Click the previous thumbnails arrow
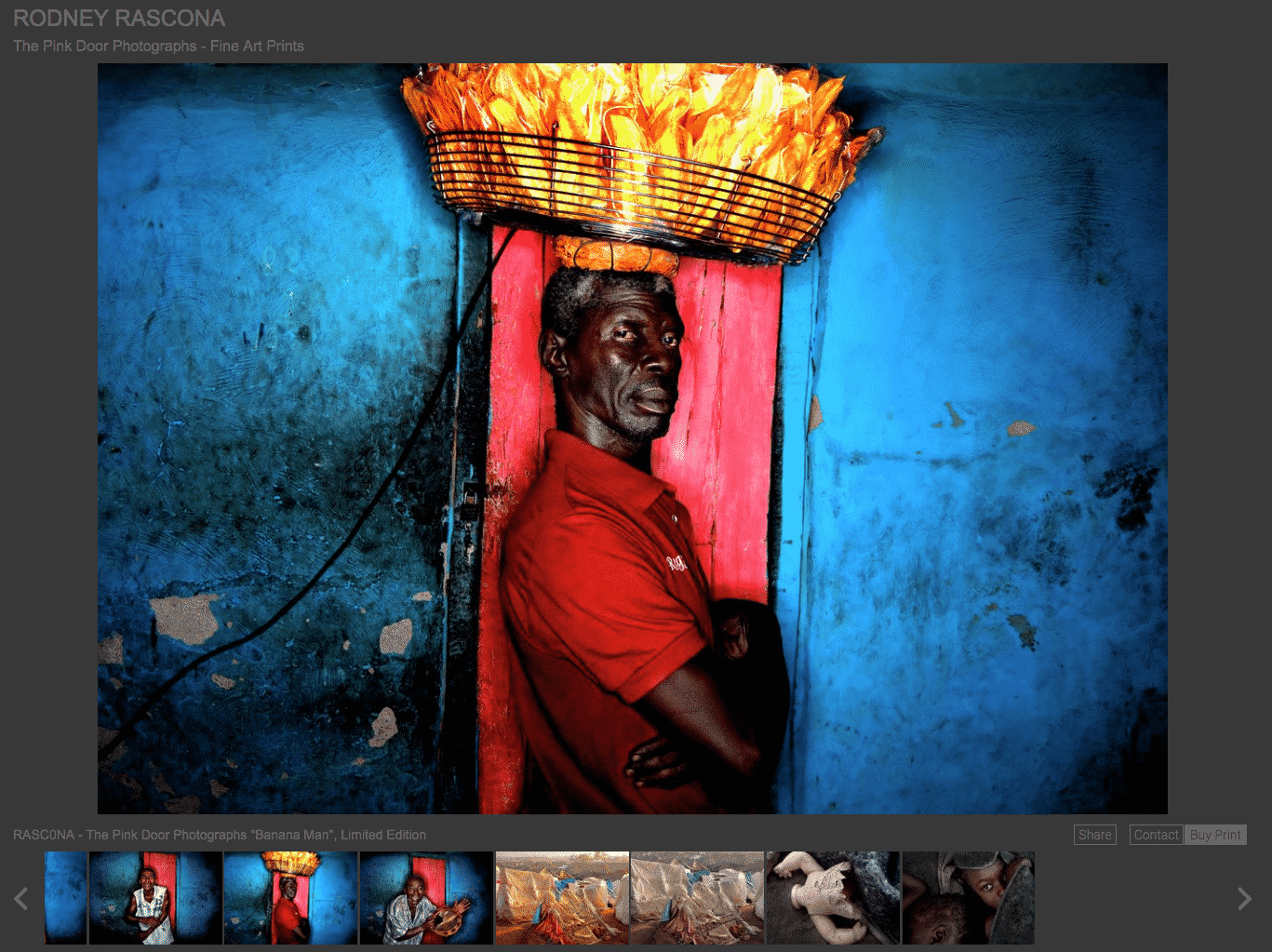The width and height of the screenshot is (1272, 952). (21, 898)
